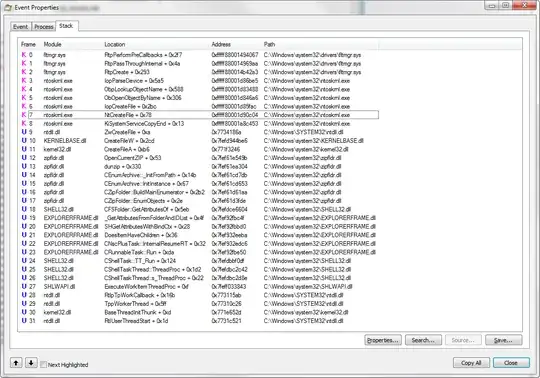Image resolution: width=540 pixels, height=378 pixels.
Task: Click the Event Properties title bar icon
Action: [x=8, y=7]
